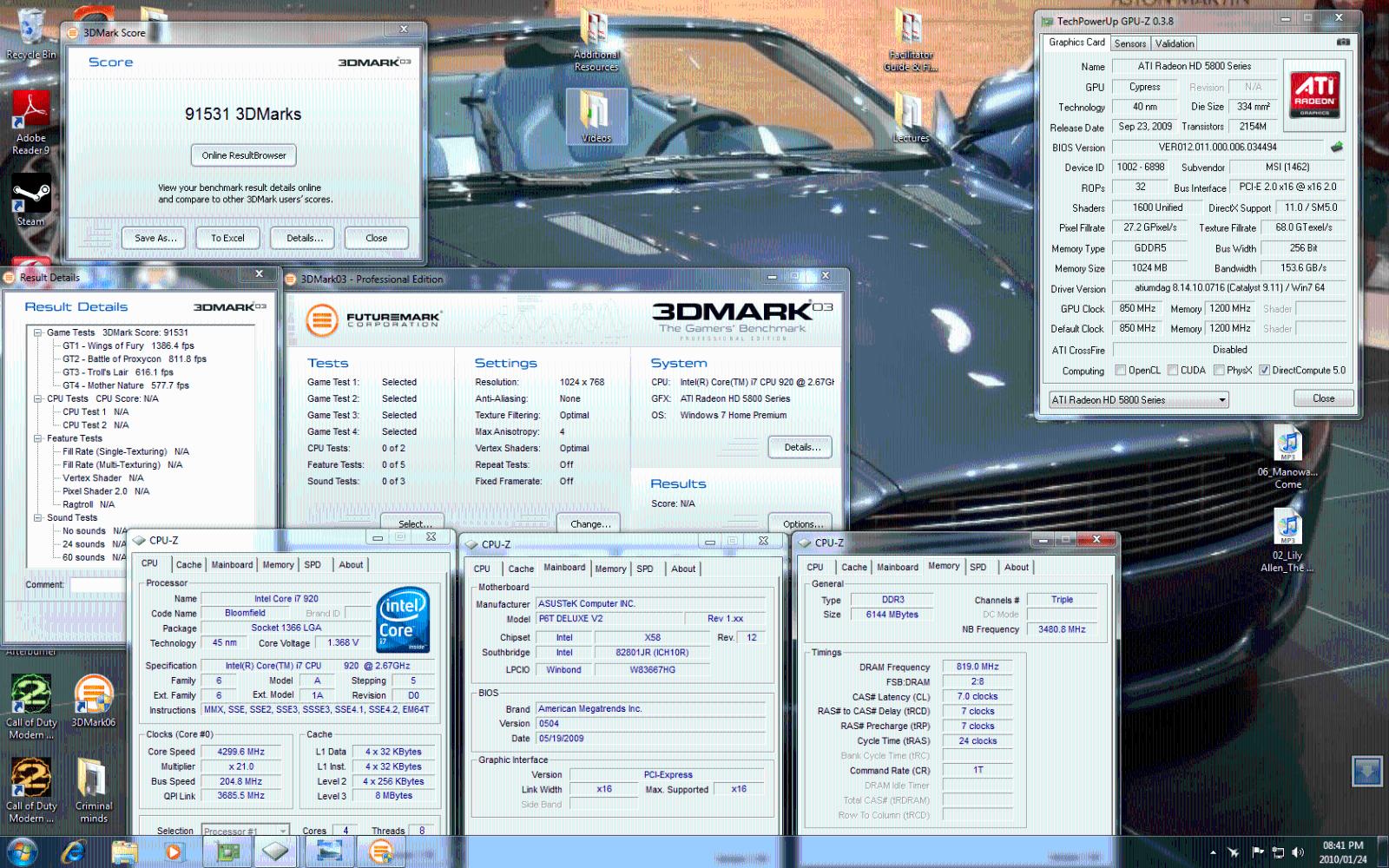Click the ATI Radeon logo in GPU-Z
The image size is (1389, 868).
point(1314,95)
